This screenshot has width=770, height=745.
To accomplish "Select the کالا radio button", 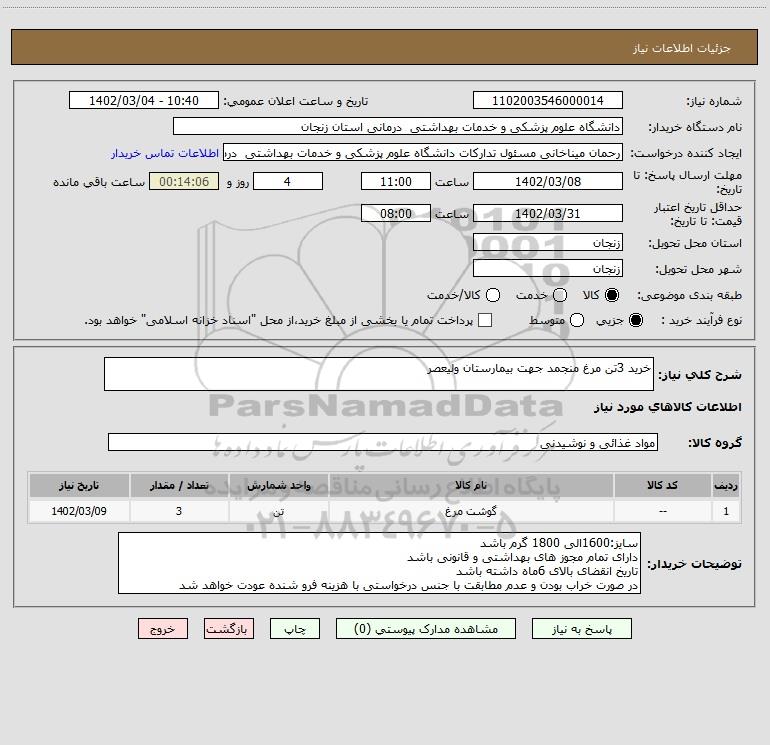I will tap(612, 295).
